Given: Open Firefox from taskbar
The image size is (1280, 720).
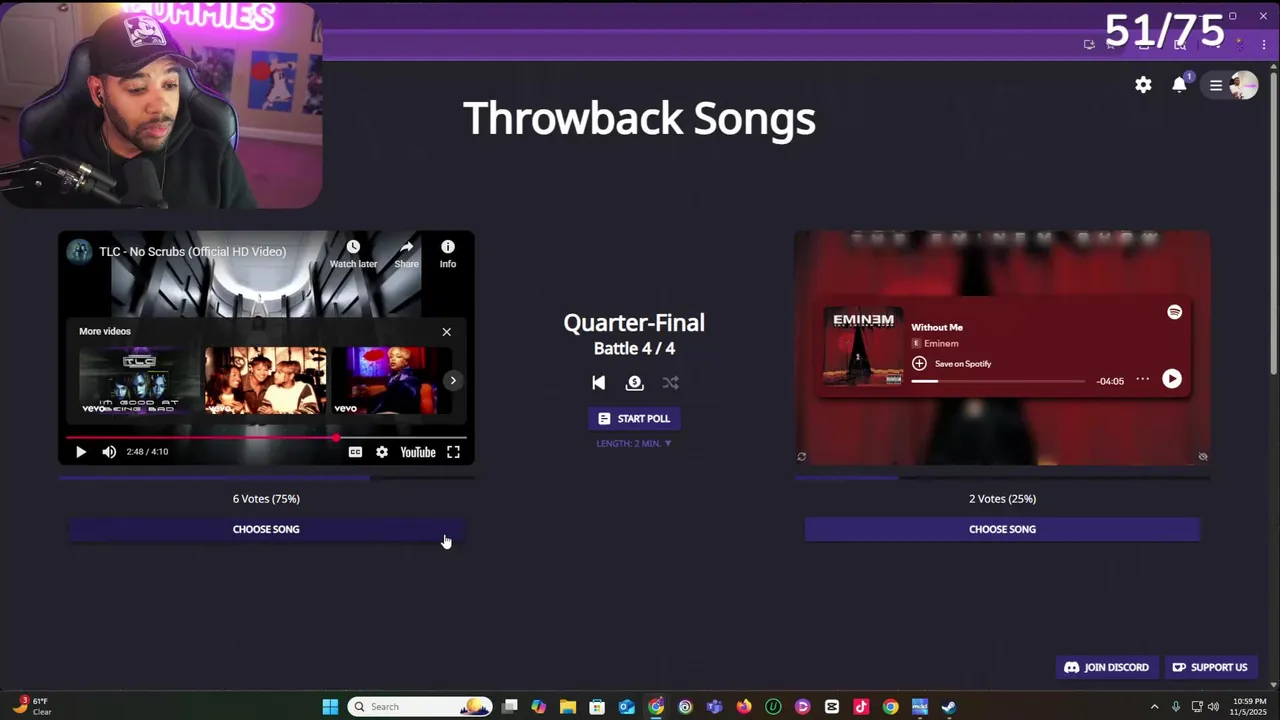Looking at the screenshot, I should (744, 707).
